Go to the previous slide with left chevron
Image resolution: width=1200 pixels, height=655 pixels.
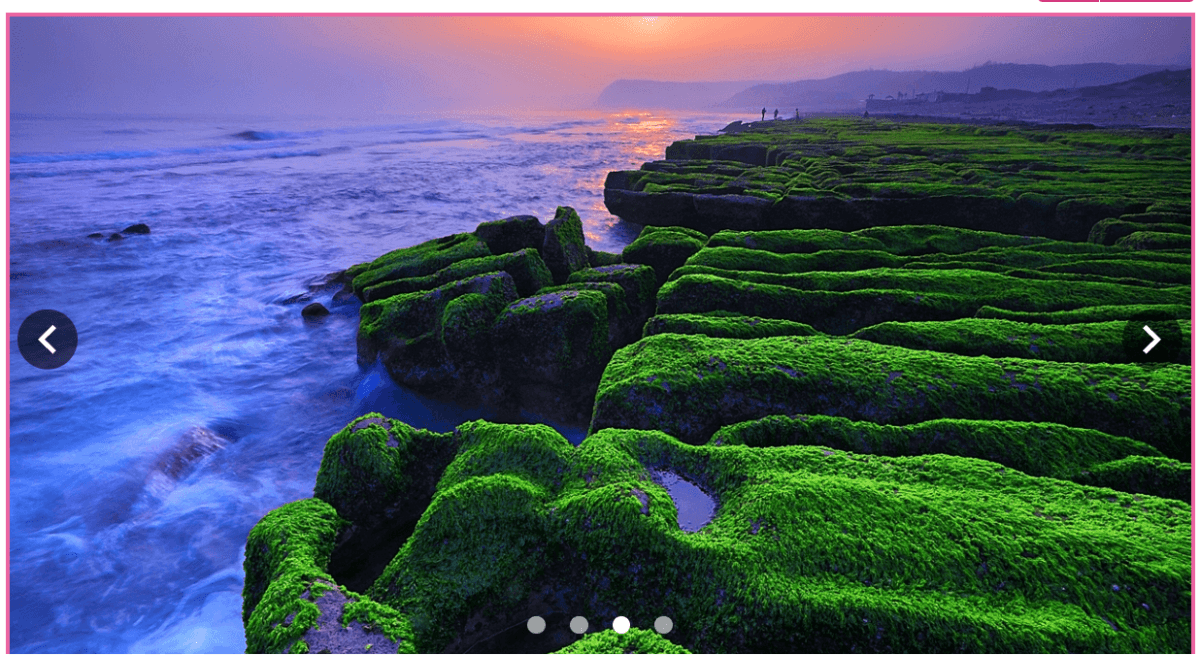[47, 340]
